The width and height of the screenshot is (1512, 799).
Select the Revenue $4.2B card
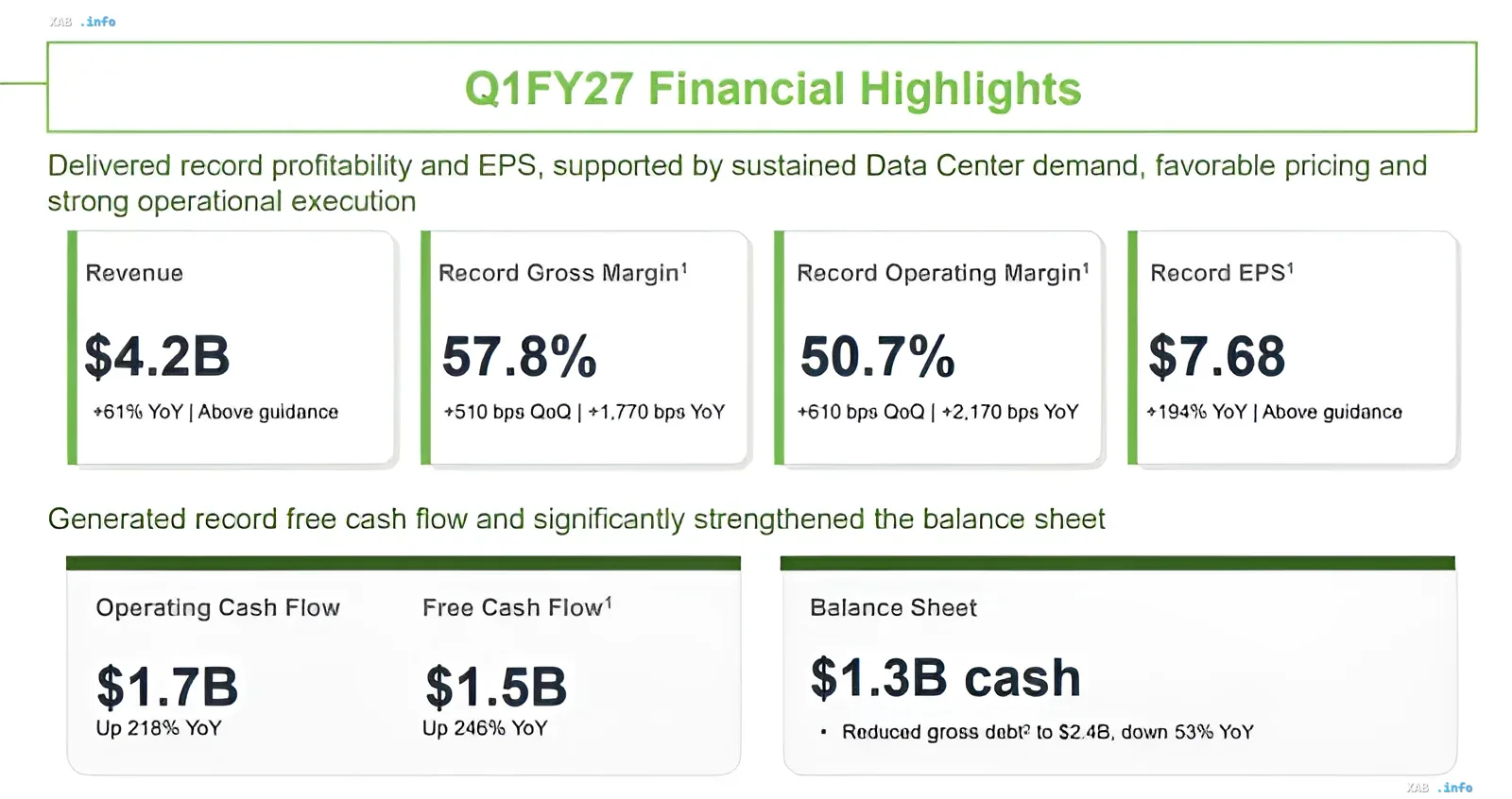pyautogui.click(x=232, y=348)
